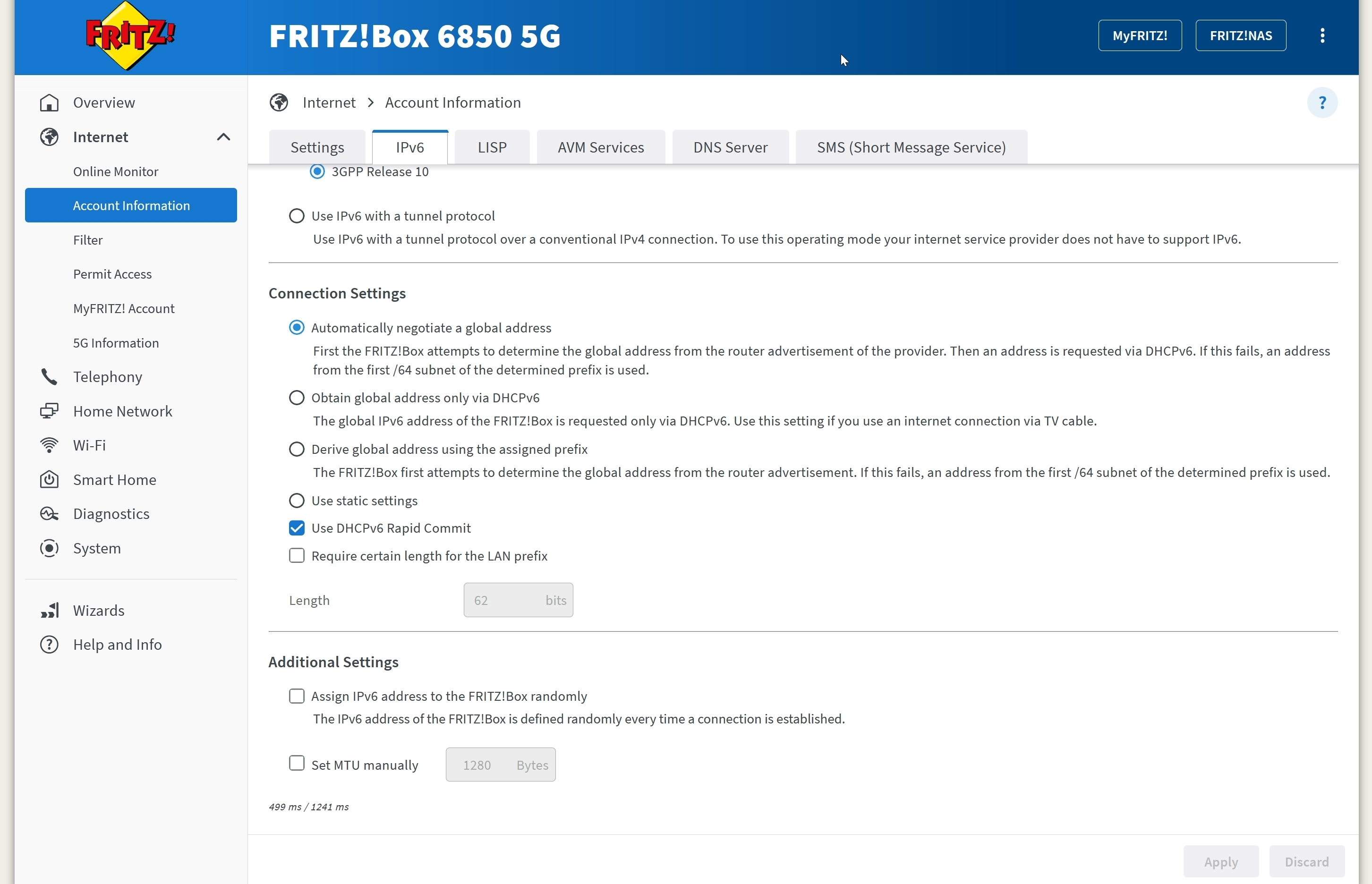This screenshot has width=1372, height=884.
Task: Enable Set MTU manually checkbox
Action: [296, 764]
